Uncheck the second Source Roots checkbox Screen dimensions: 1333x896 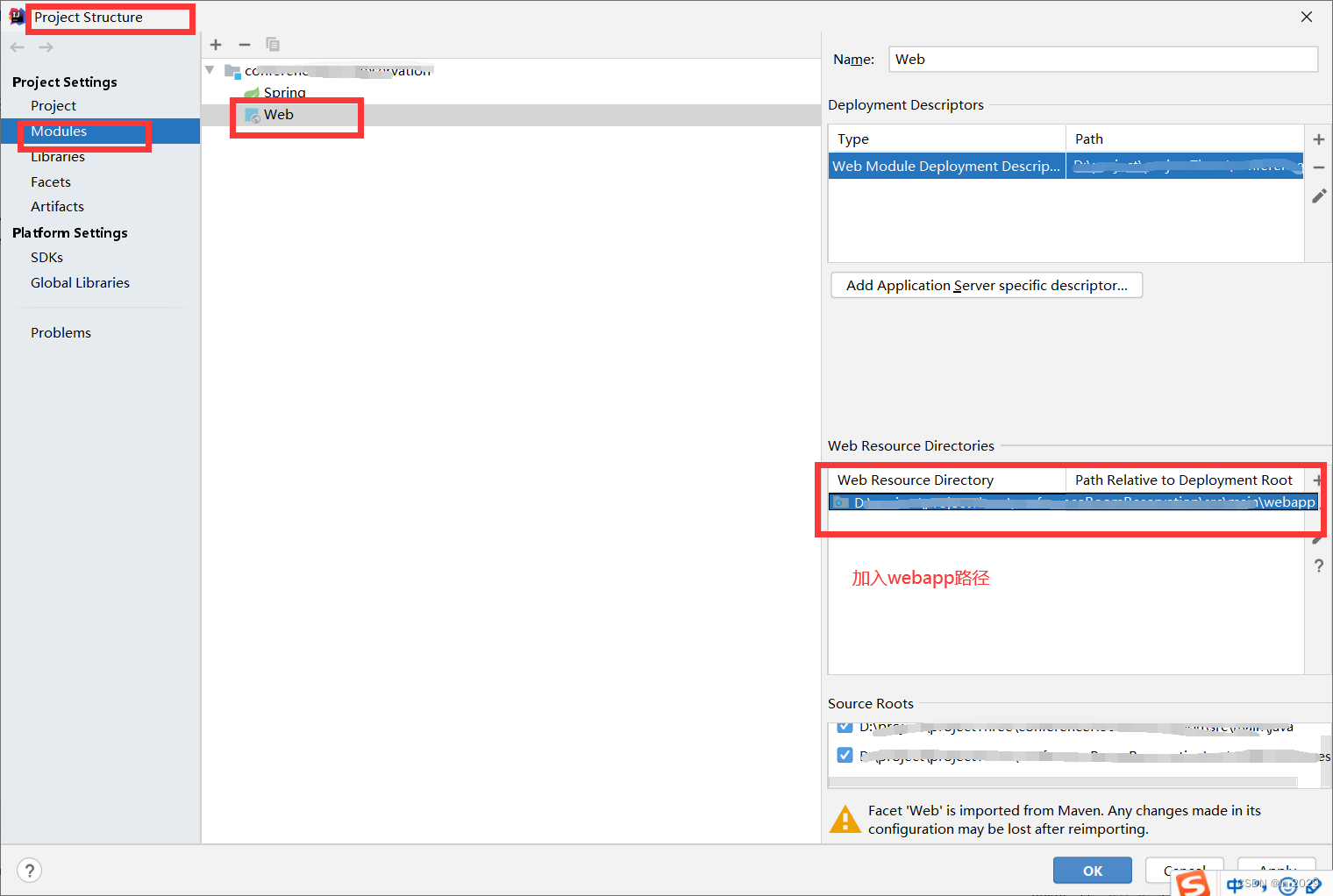click(845, 754)
